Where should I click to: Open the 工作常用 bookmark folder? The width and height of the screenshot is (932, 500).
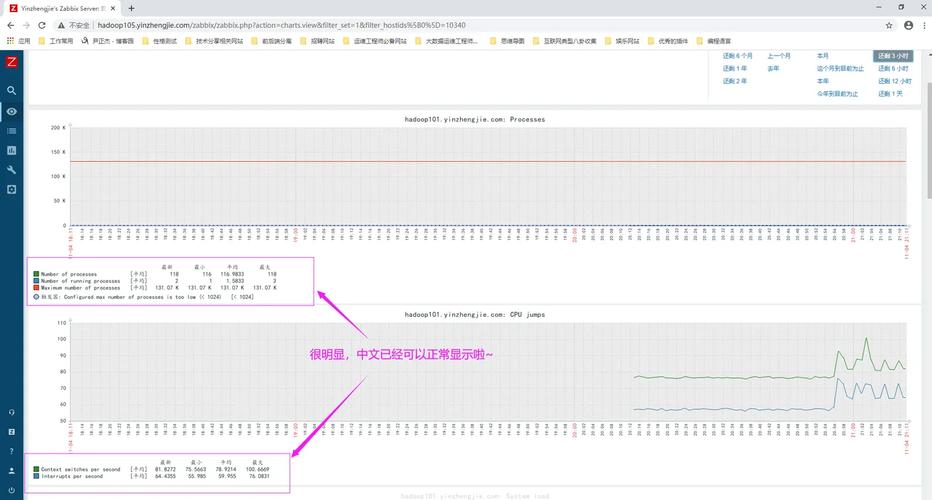pos(56,41)
